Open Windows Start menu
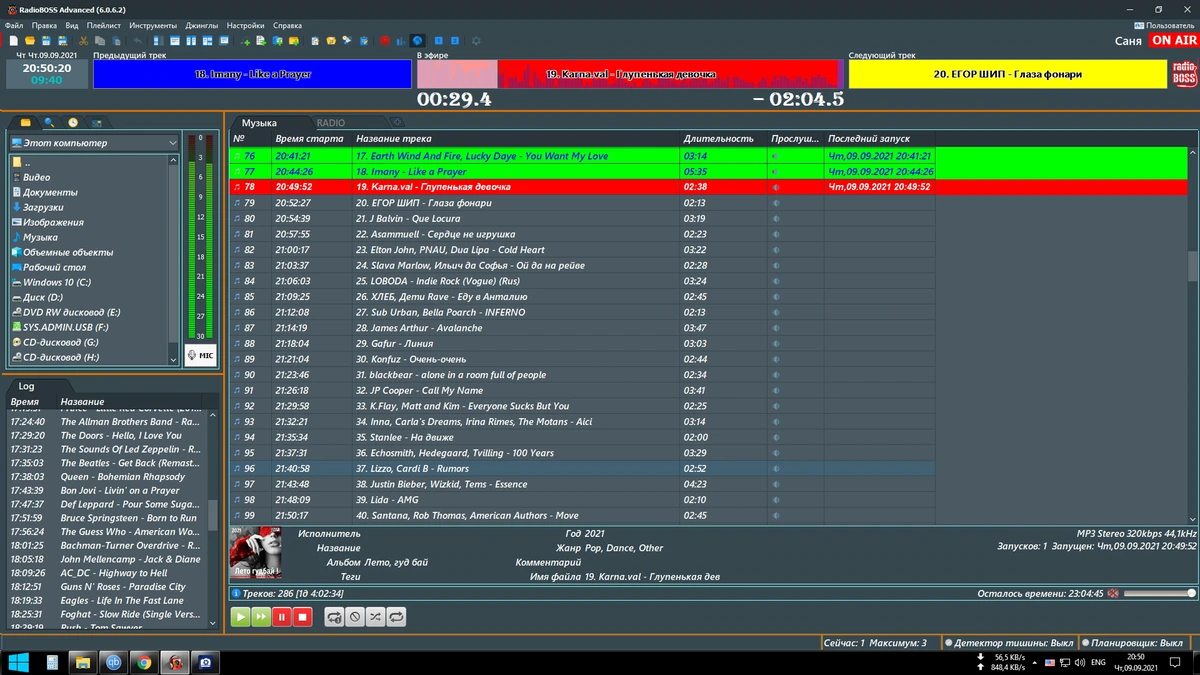Screen dimensions: 1200x675 pyautogui.click(x=19, y=662)
